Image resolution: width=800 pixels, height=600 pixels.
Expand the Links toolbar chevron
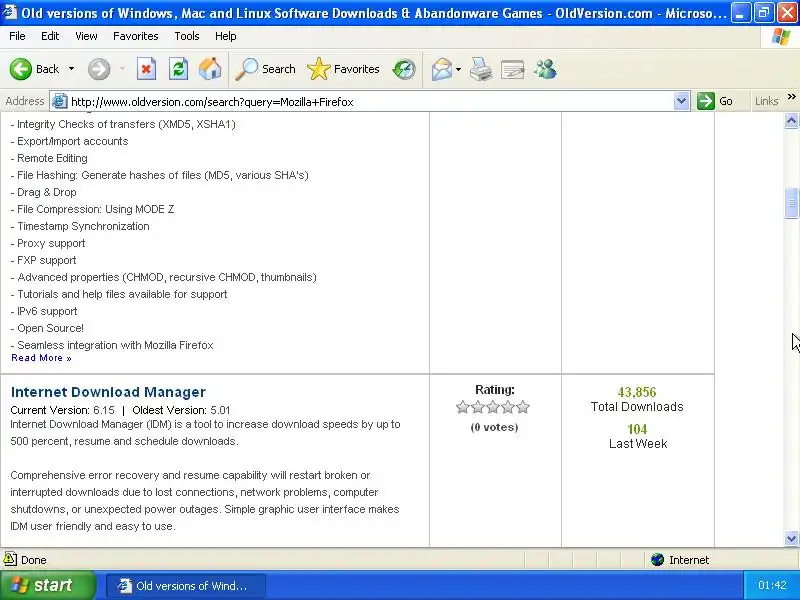[791, 96]
